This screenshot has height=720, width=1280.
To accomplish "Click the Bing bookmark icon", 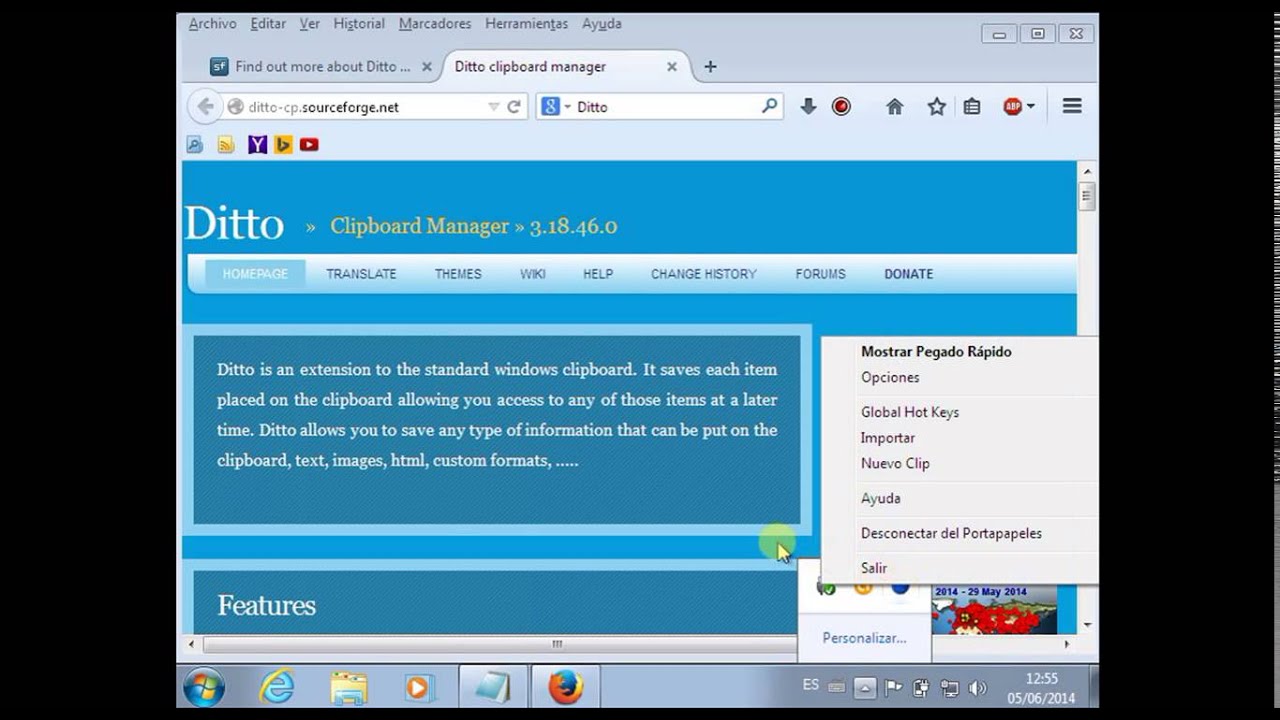I will click(283, 145).
